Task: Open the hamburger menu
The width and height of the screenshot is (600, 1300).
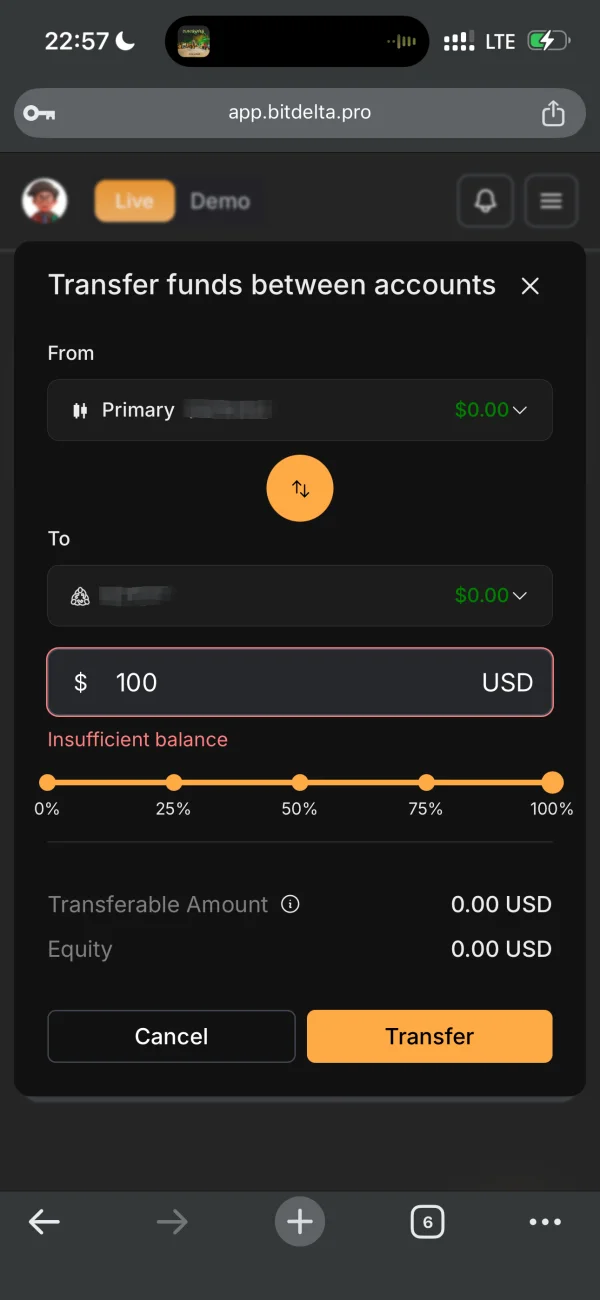Action: [x=551, y=201]
